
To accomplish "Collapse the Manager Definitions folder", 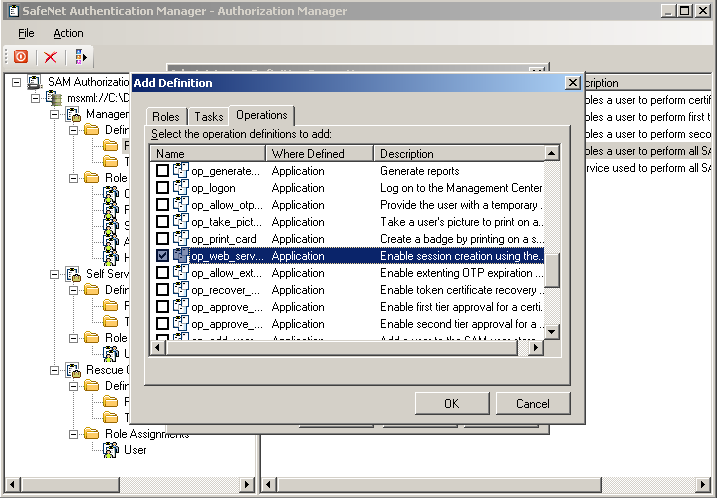I will pos(73,130).
